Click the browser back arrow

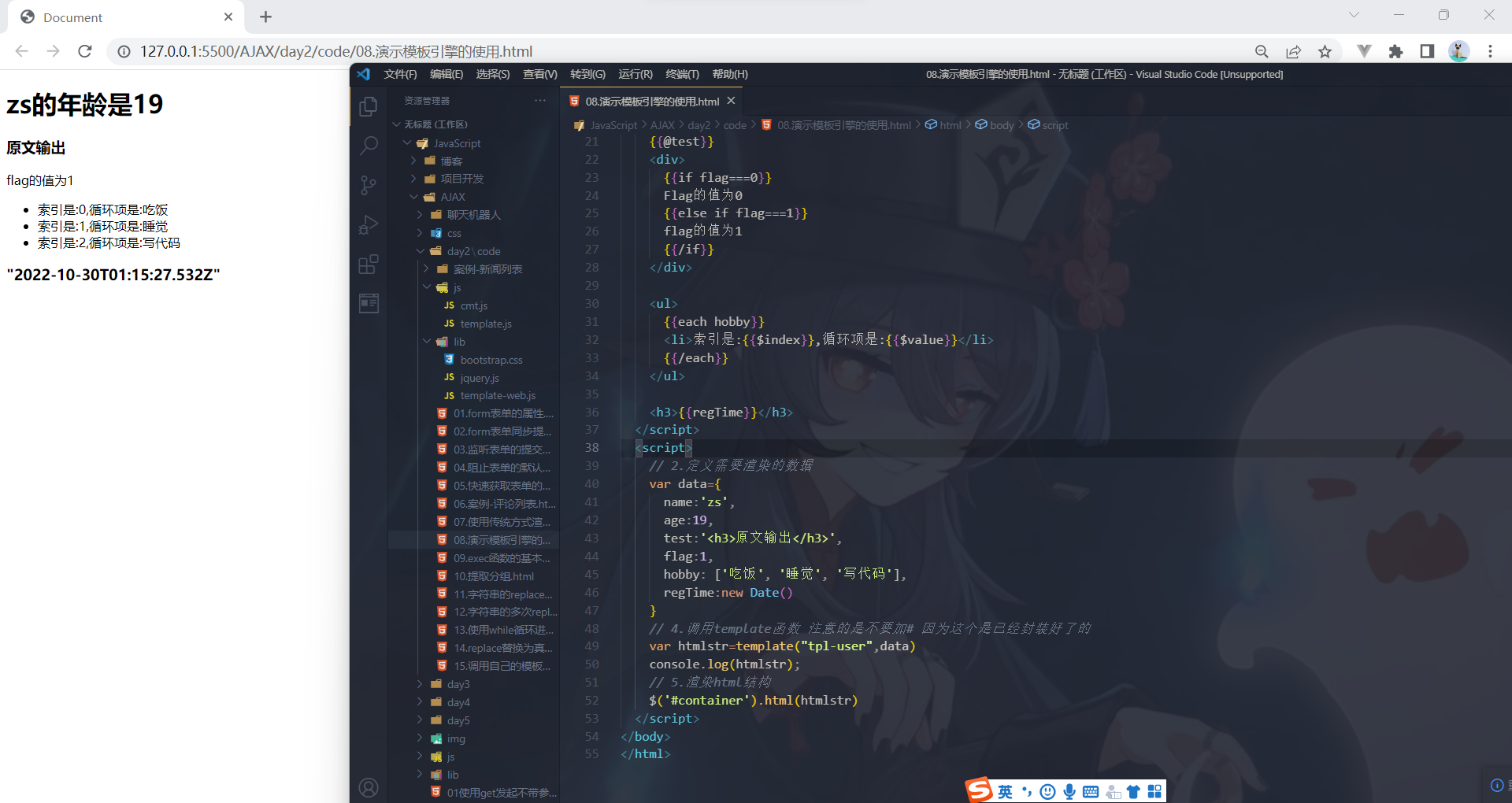[x=22, y=51]
